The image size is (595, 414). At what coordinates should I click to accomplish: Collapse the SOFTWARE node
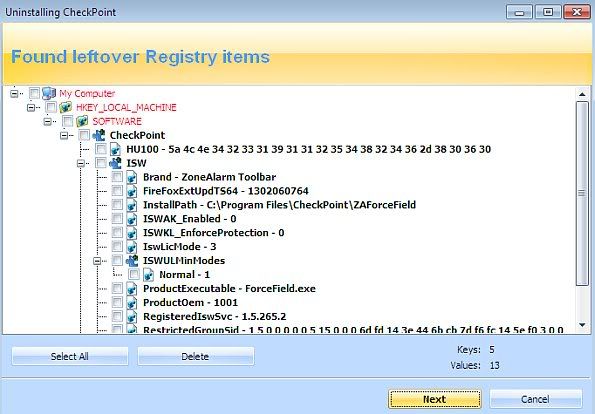[x=47, y=122]
